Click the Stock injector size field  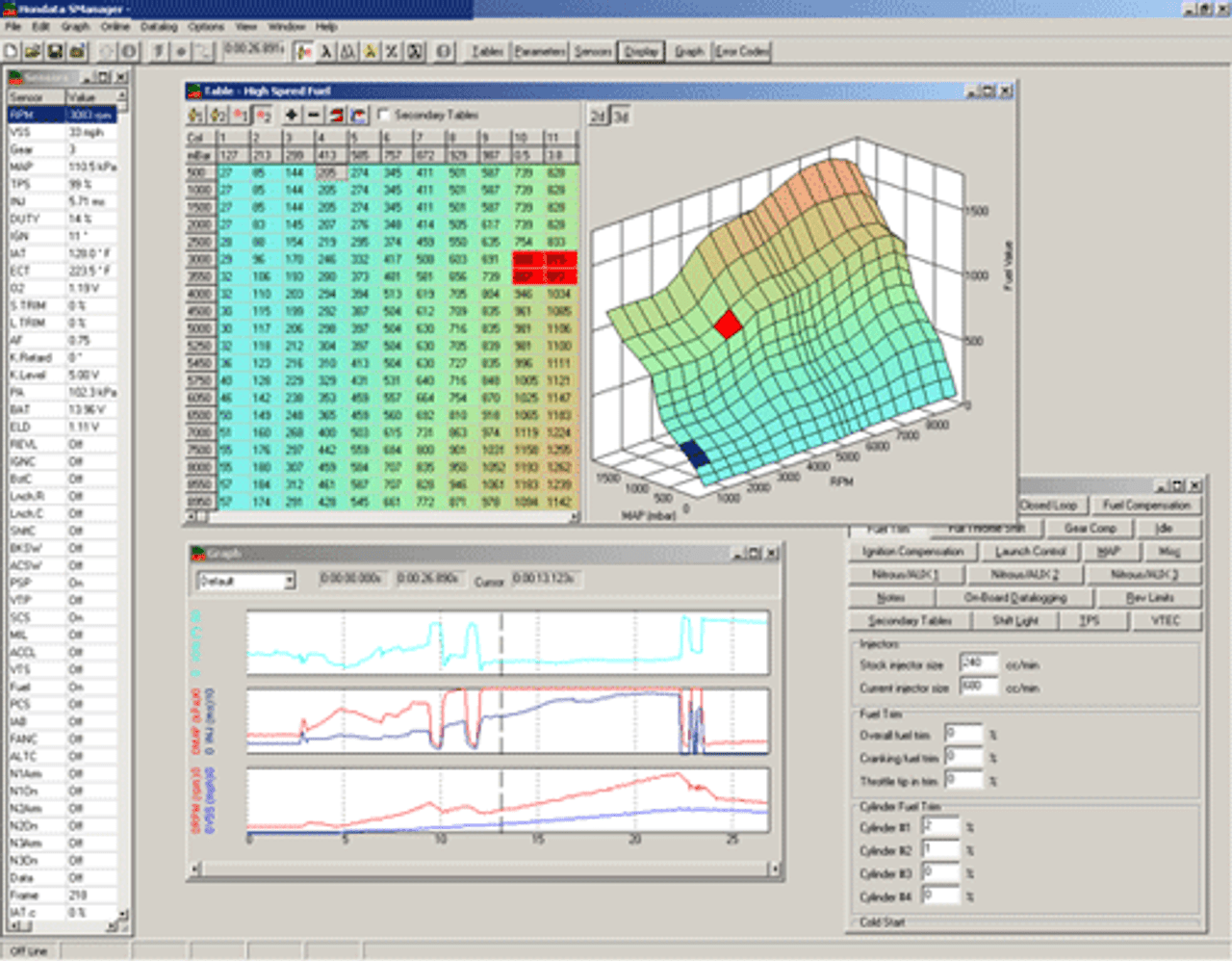979,663
